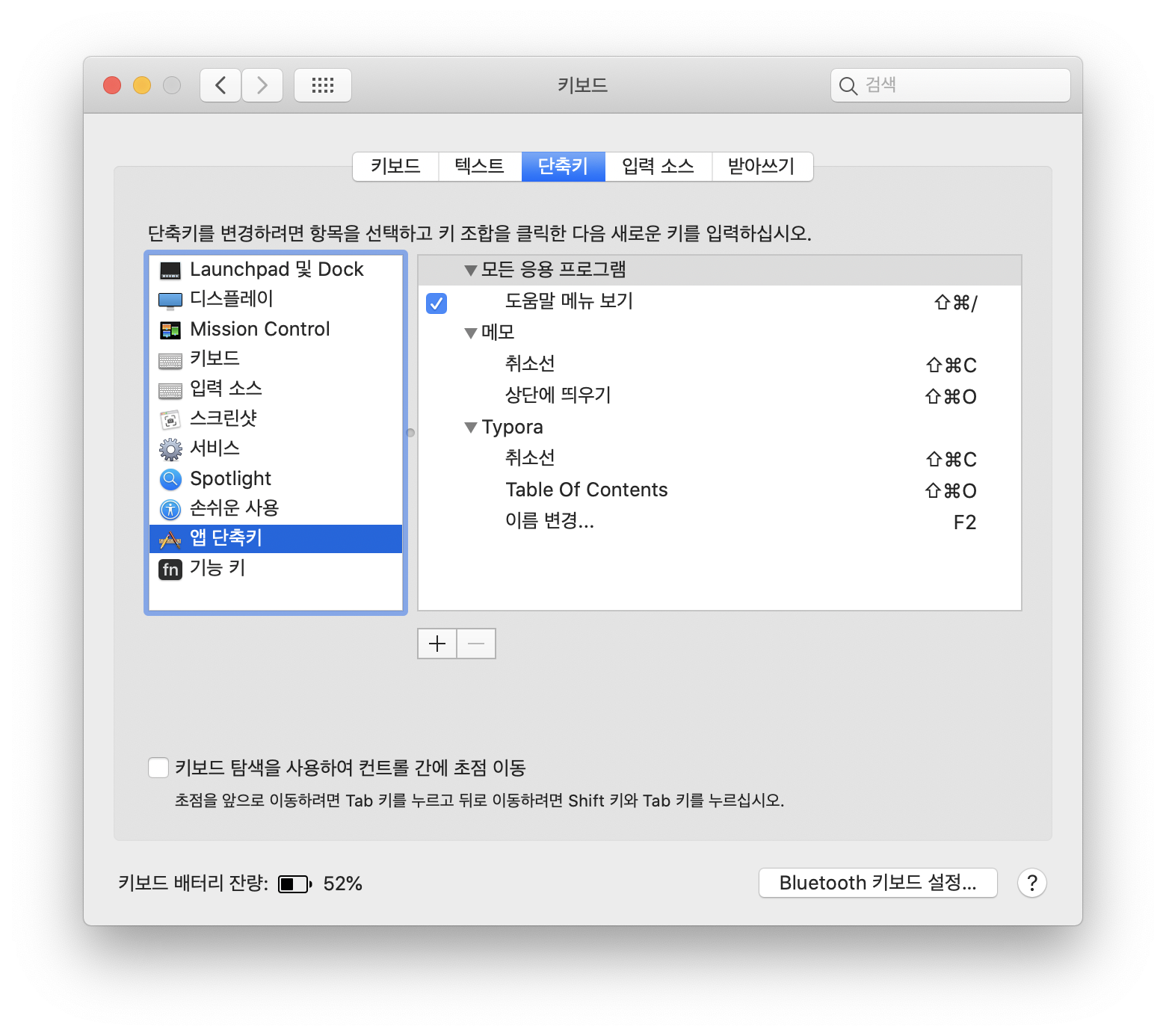Click the 앱 단축키 app icon
Image resolution: width=1166 pixels, height=1036 pixels.
[x=170, y=539]
